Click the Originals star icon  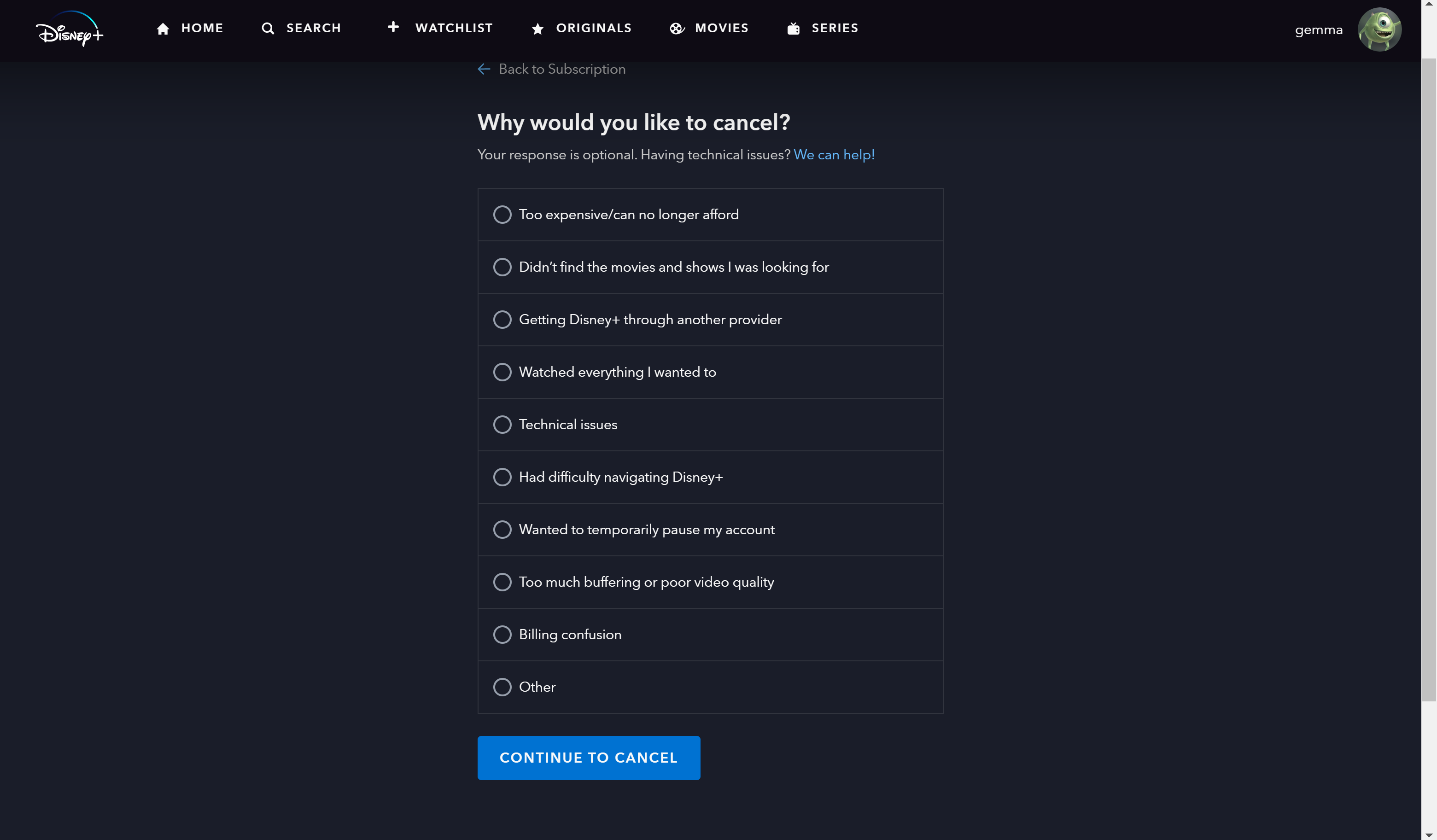coord(537,29)
